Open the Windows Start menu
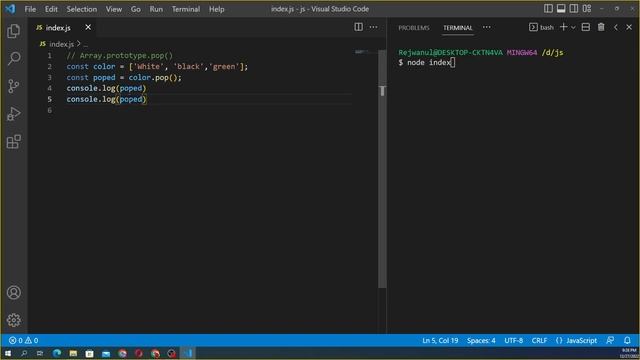 pos(8,353)
